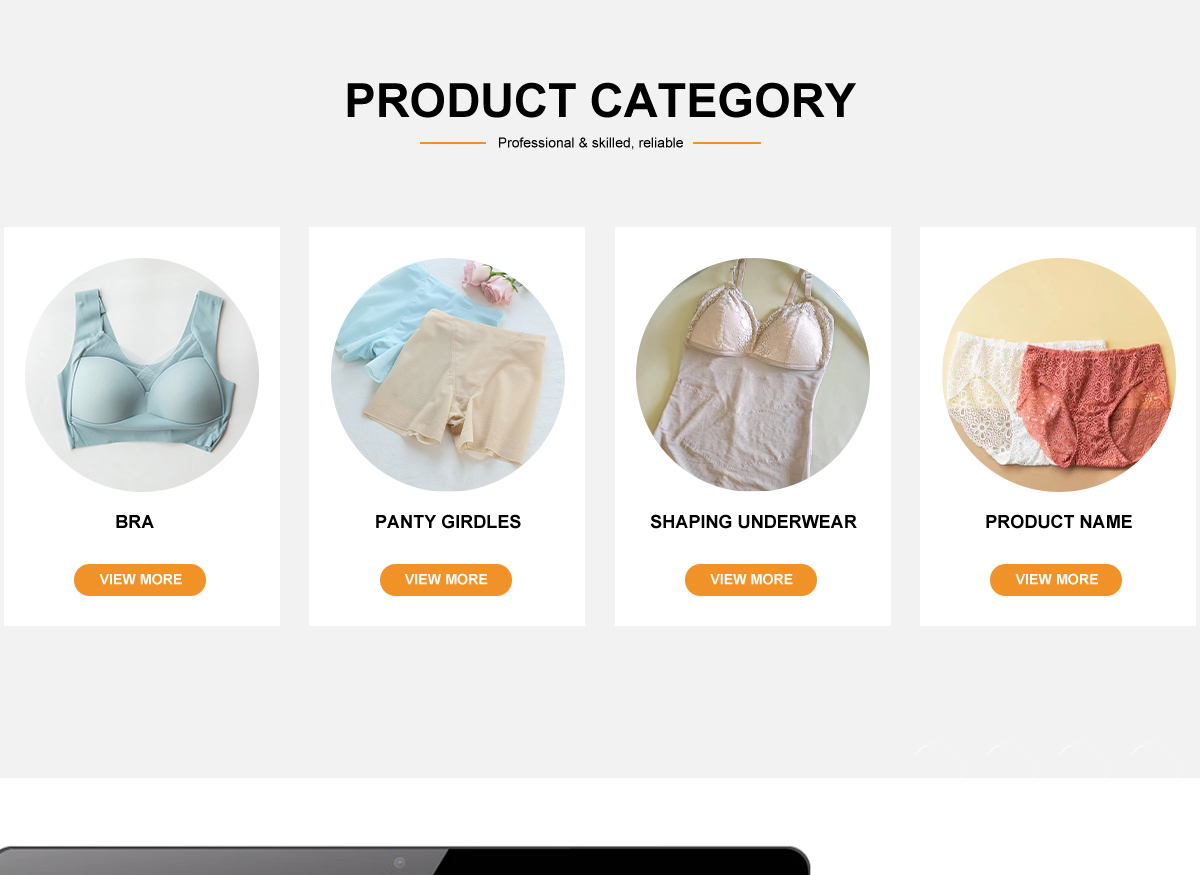Click the pink roses in girdles photo

492,282
